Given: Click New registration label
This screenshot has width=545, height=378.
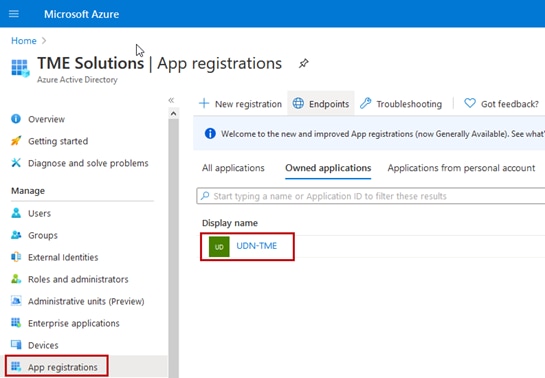Looking at the screenshot, I should click(x=248, y=104).
